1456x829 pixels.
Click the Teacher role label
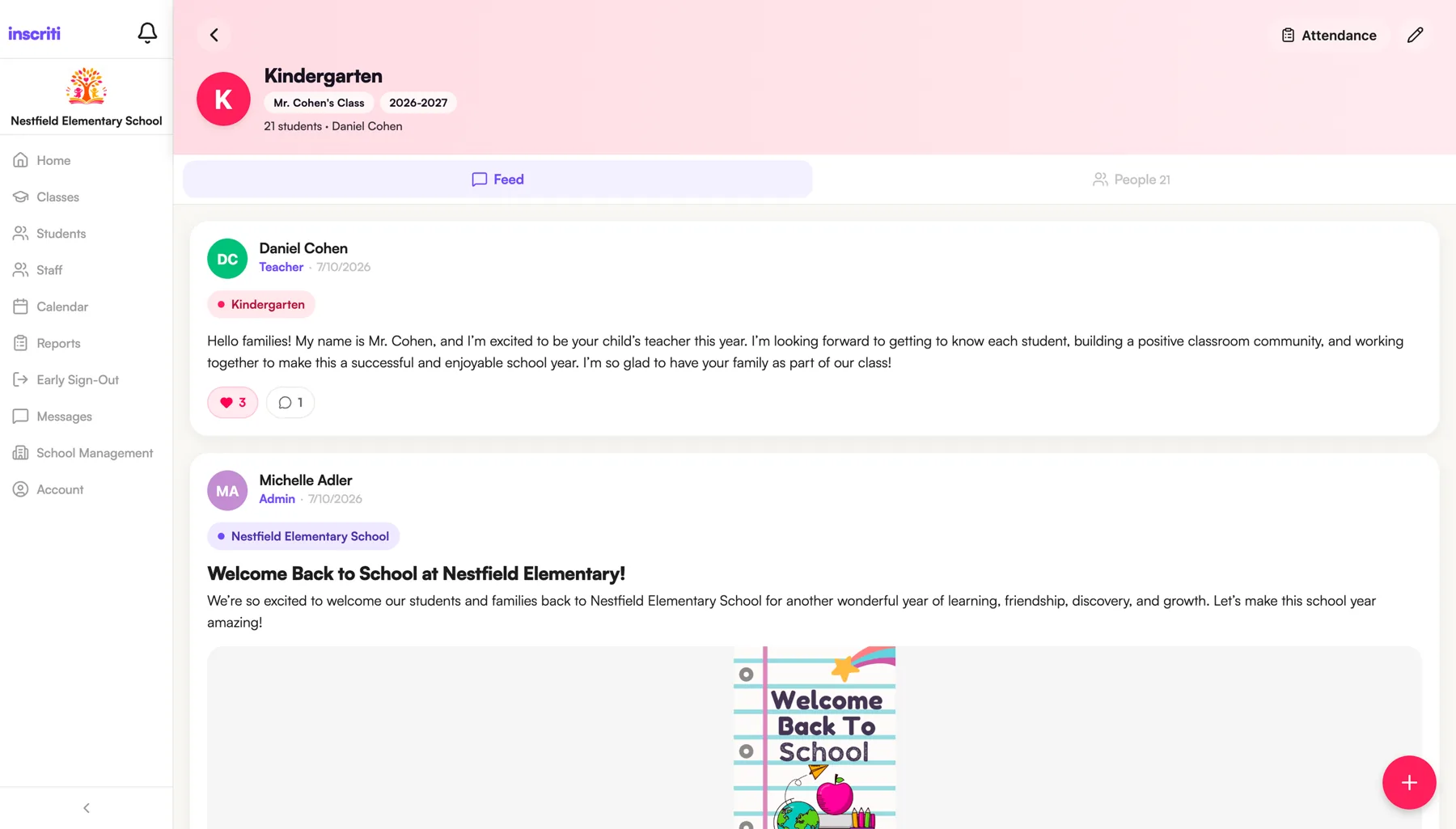pos(281,267)
